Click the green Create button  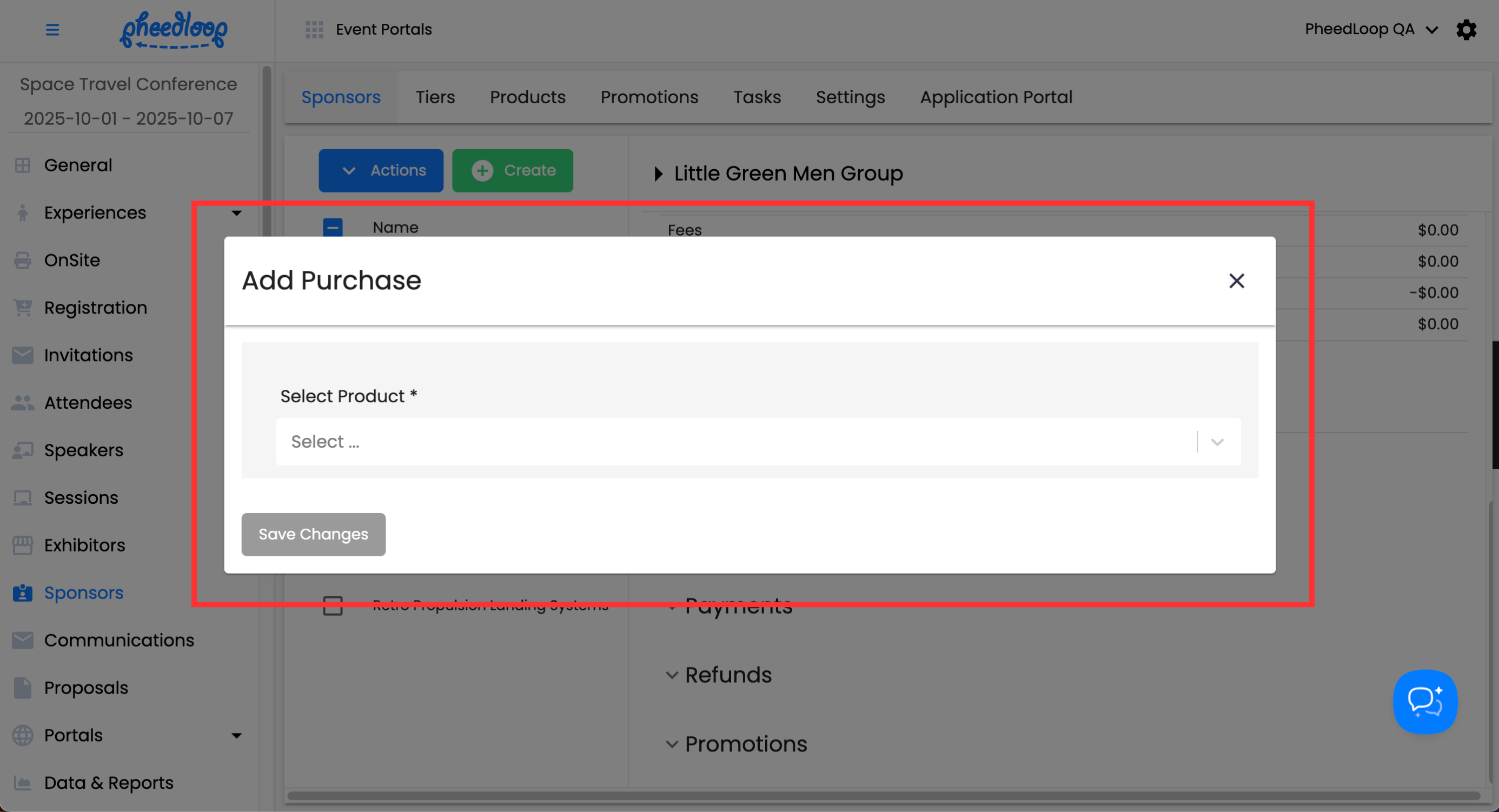click(x=512, y=170)
